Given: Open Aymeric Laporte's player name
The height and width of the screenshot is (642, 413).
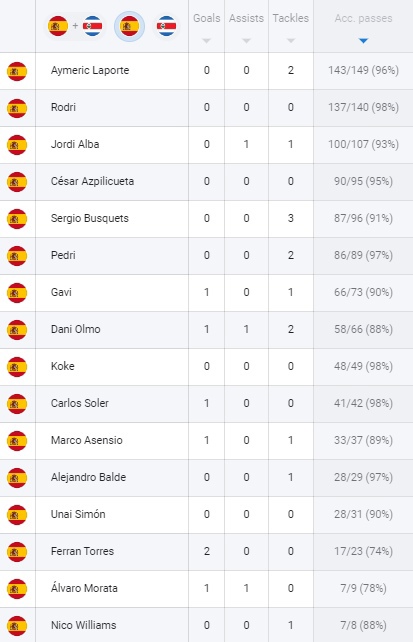Looking at the screenshot, I should pos(90,70).
